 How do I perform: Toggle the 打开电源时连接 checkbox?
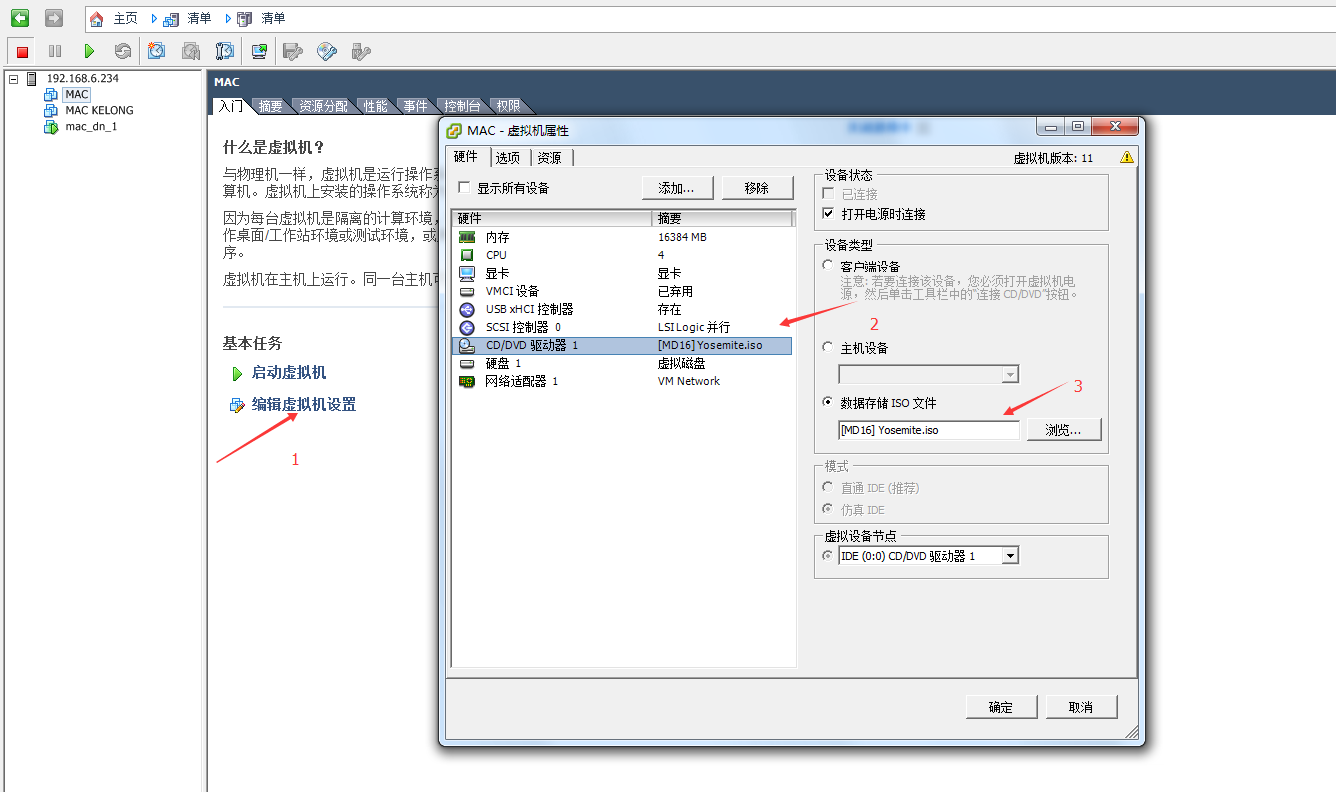[827, 213]
